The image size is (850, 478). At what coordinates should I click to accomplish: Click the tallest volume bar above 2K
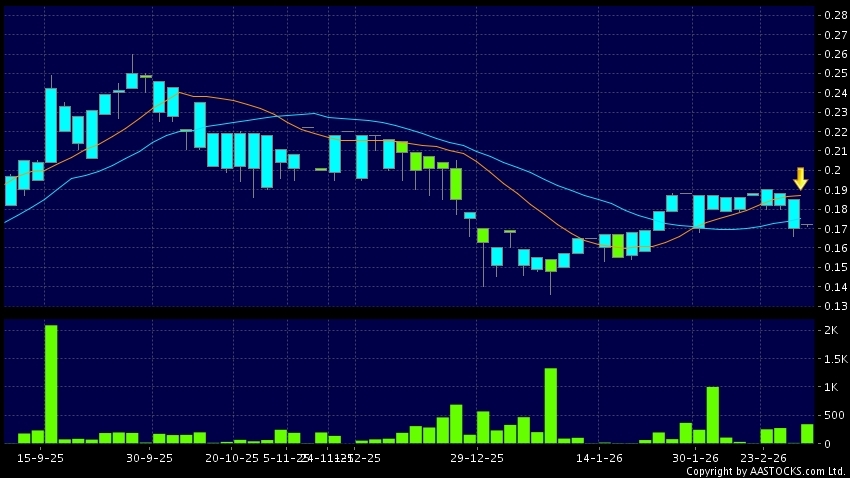(x=51, y=384)
